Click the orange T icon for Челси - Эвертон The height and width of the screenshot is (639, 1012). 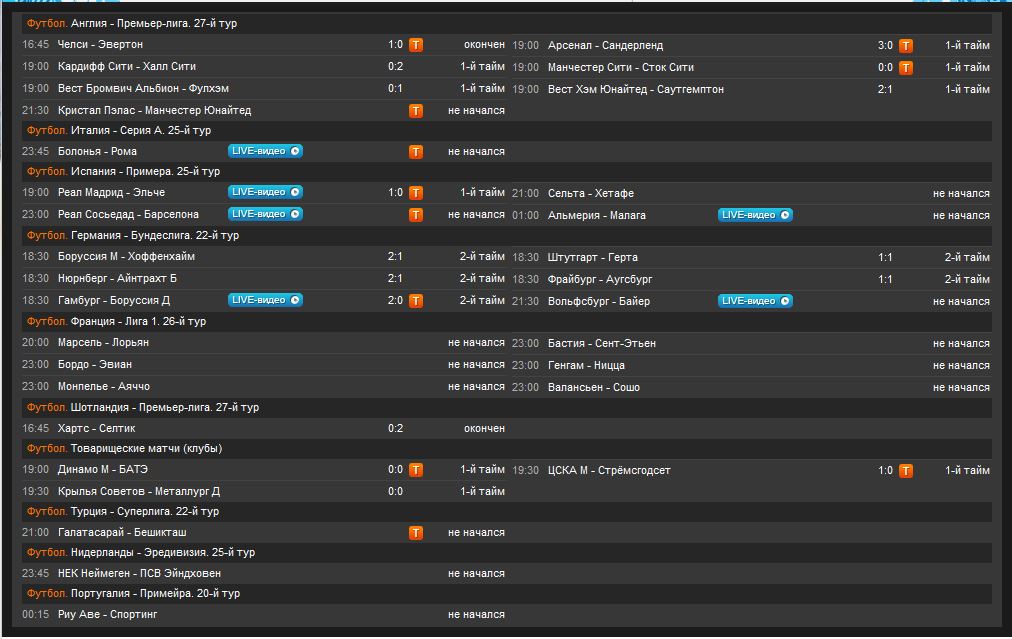(416, 45)
